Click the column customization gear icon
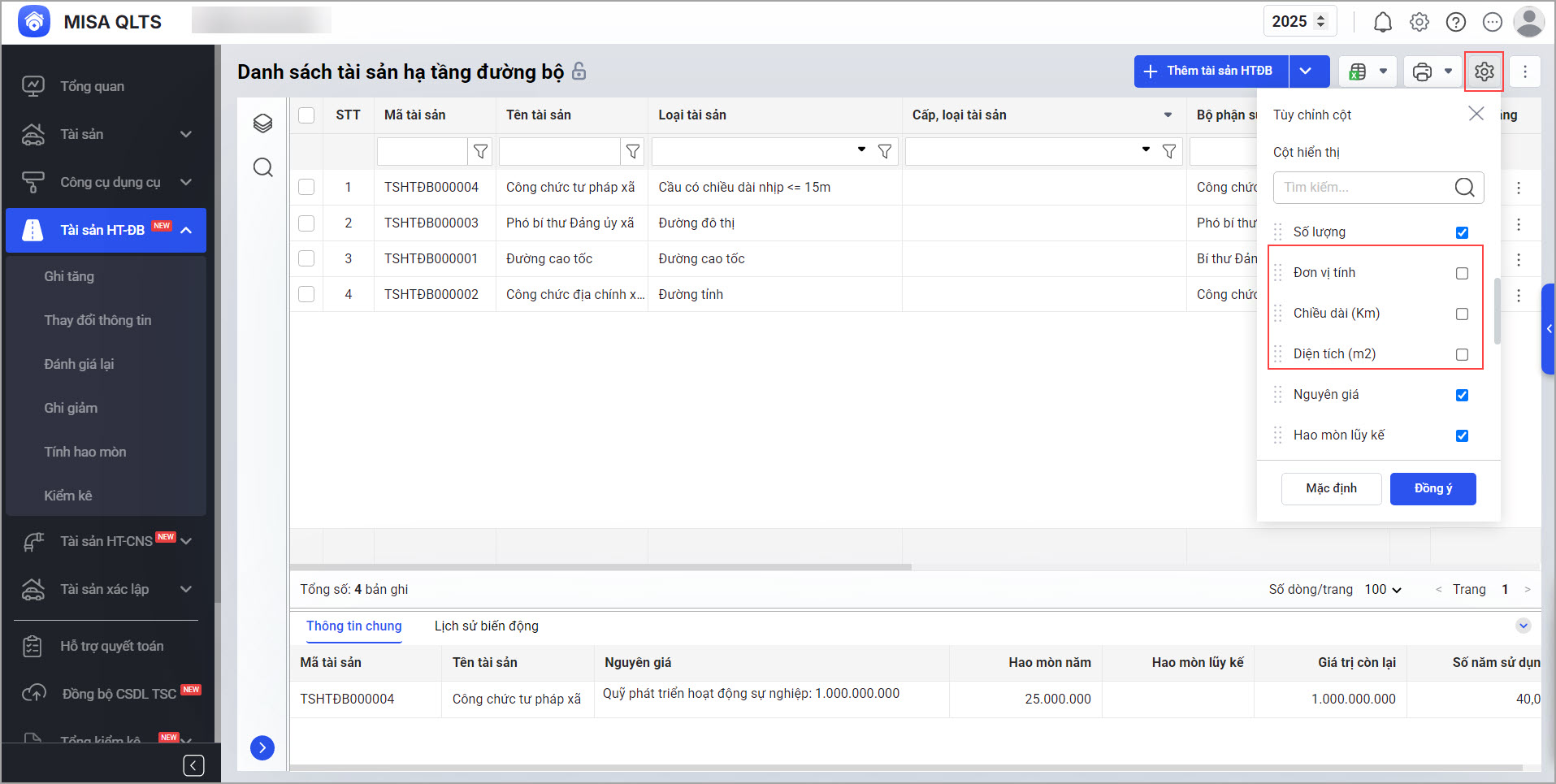 (1484, 71)
